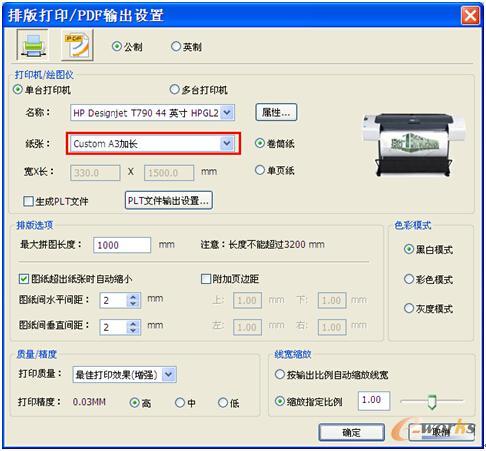Open PLT文件输出设置 settings
The width and height of the screenshot is (486, 451).
(169, 200)
